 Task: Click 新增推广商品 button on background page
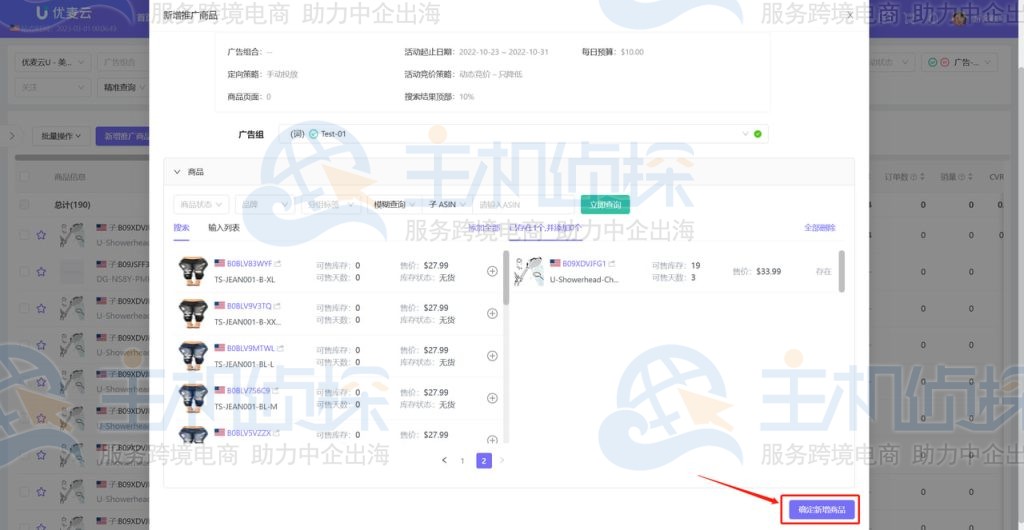pyautogui.click(x=123, y=136)
